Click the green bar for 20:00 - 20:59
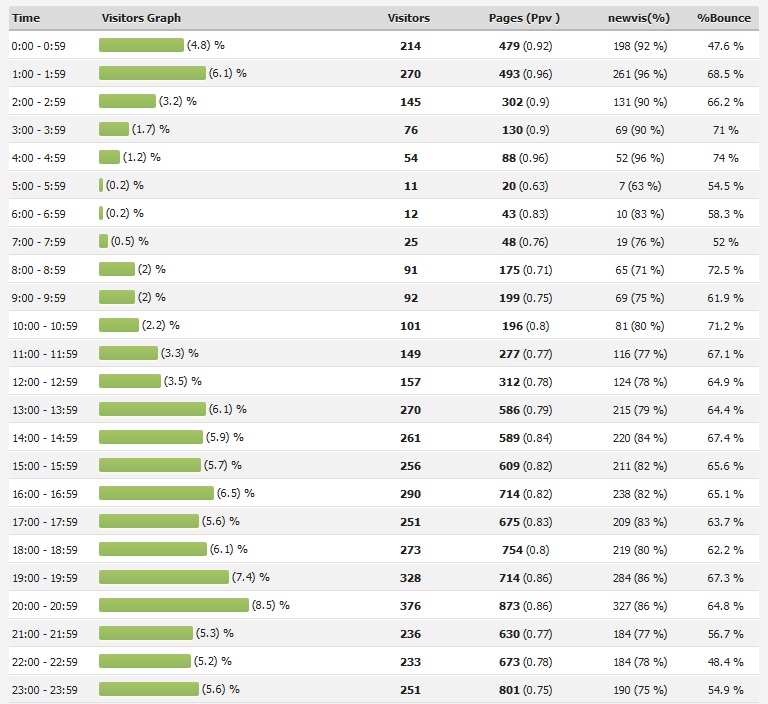This screenshot has width=768, height=704. pos(173,605)
